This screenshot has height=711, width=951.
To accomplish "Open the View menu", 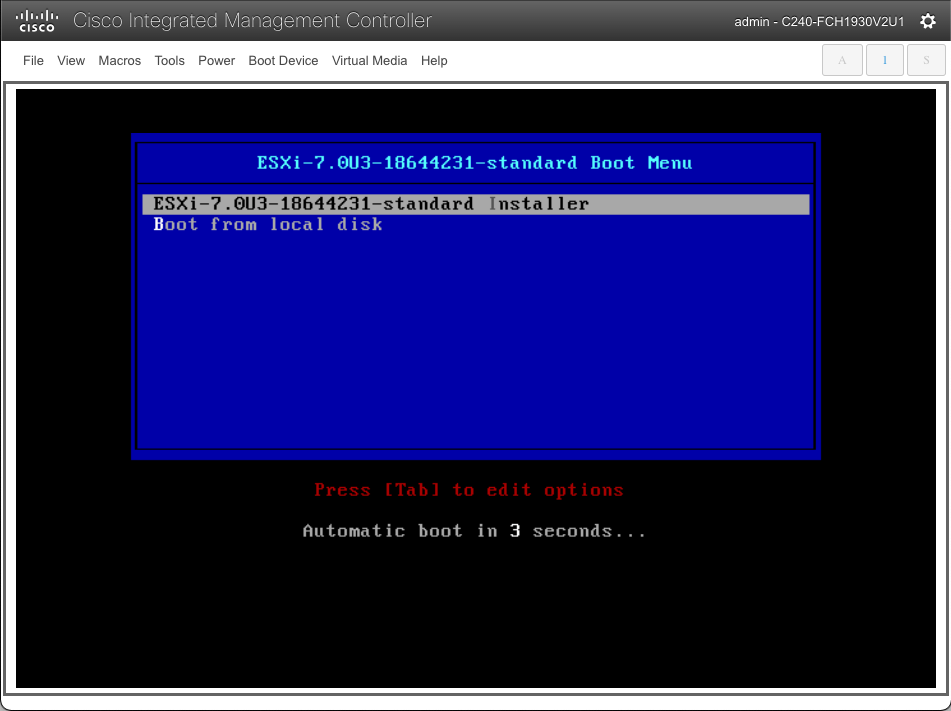I will 71,61.
